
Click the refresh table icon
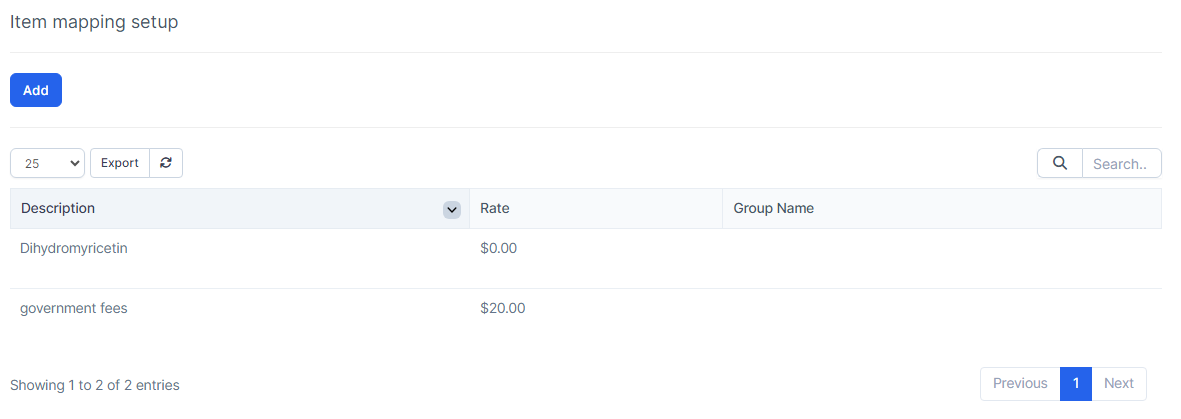(x=166, y=163)
